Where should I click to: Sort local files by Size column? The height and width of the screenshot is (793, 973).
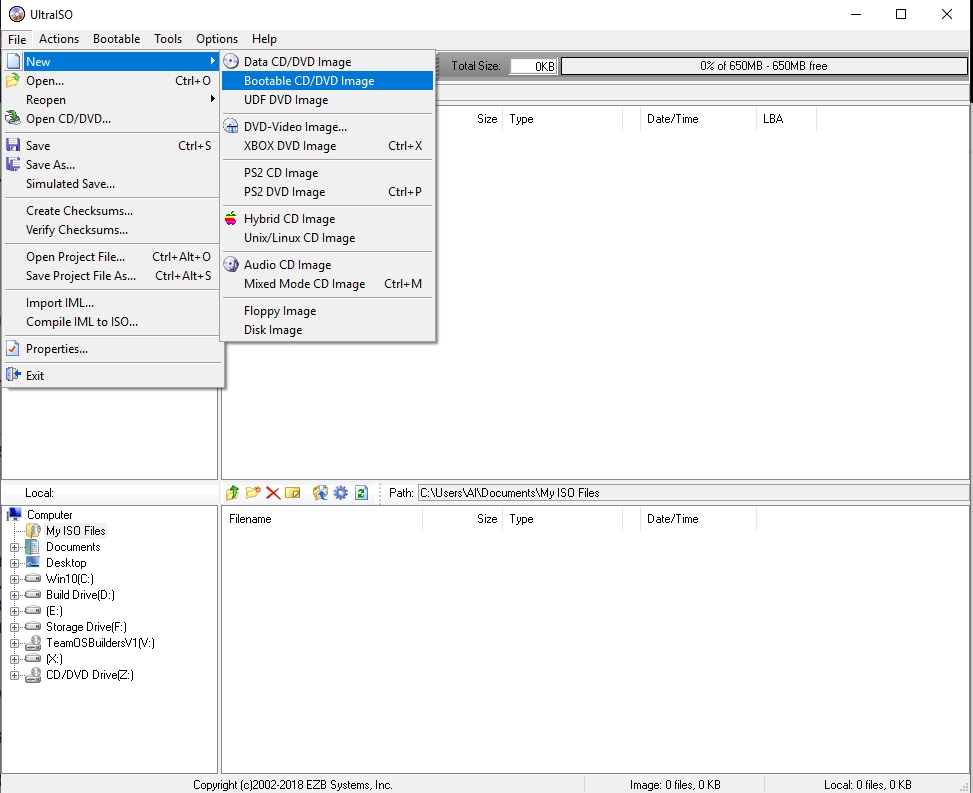(x=462, y=519)
